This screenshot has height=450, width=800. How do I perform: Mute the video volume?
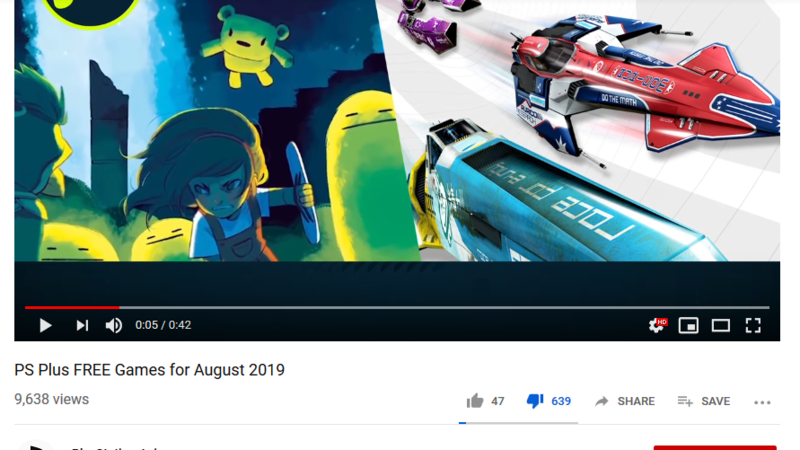point(114,326)
